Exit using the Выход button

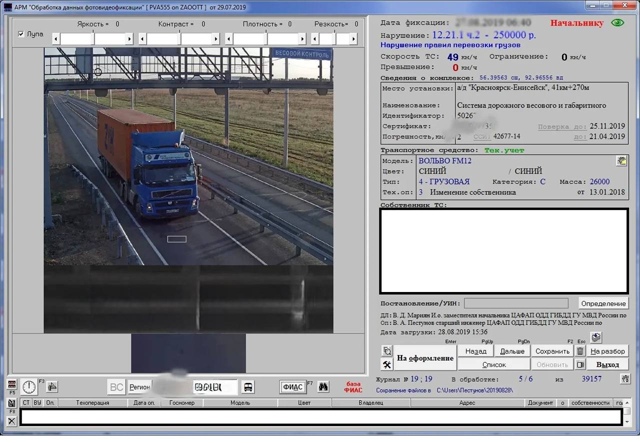(x=607, y=364)
